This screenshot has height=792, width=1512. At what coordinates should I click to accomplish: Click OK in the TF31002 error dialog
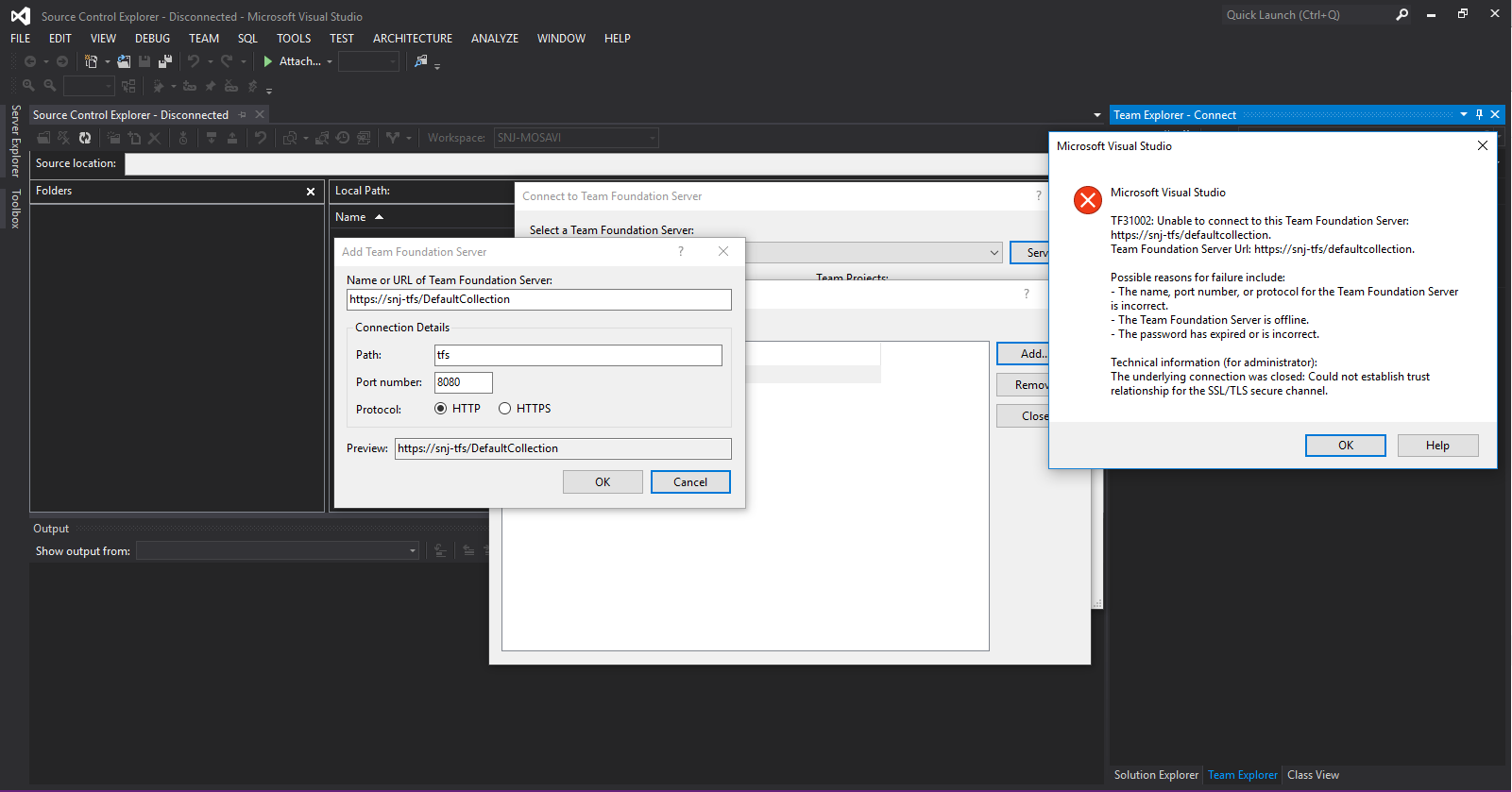coord(1345,446)
